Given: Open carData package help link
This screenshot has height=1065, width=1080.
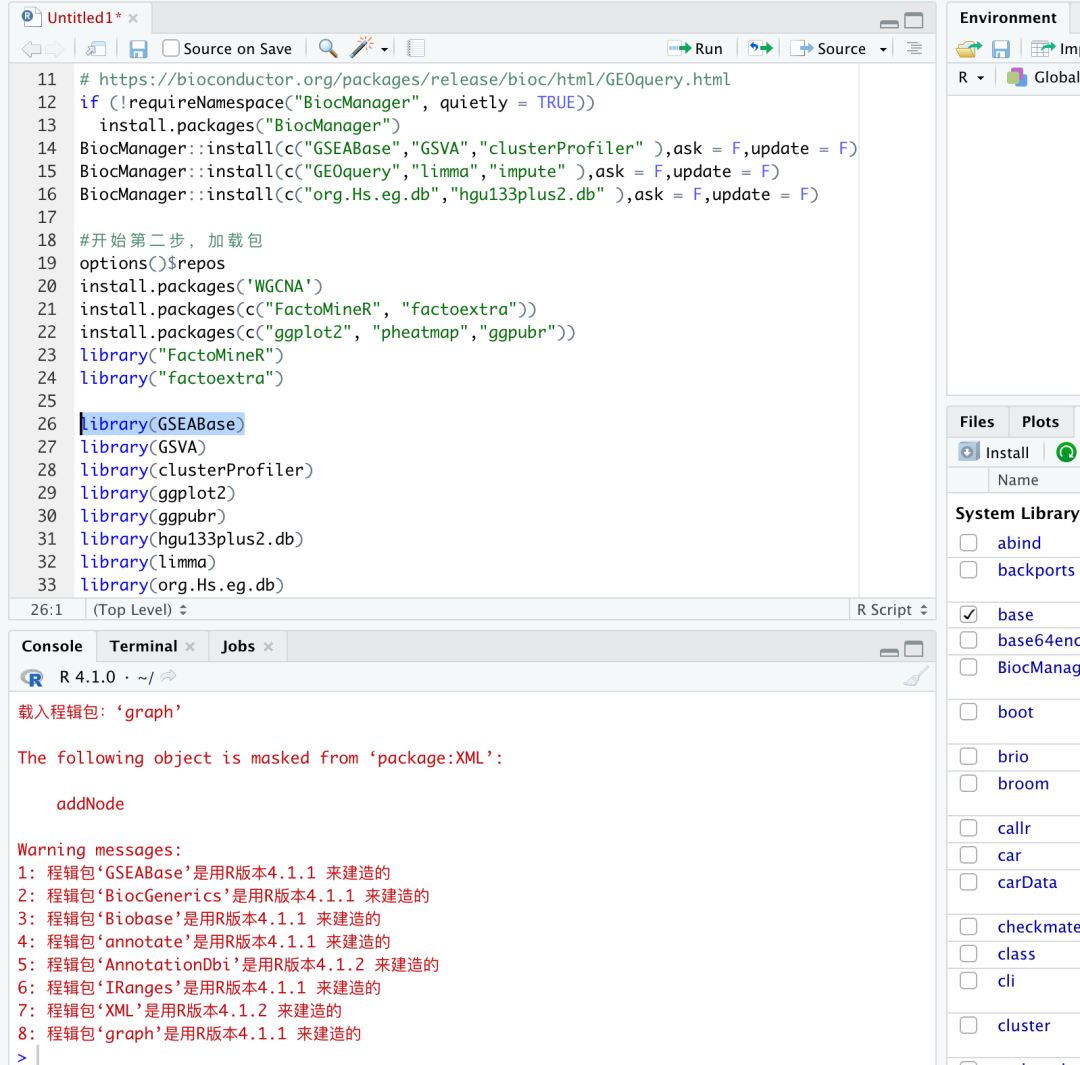Looking at the screenshot, I should pyautogui.click(x=1027, y=882).
